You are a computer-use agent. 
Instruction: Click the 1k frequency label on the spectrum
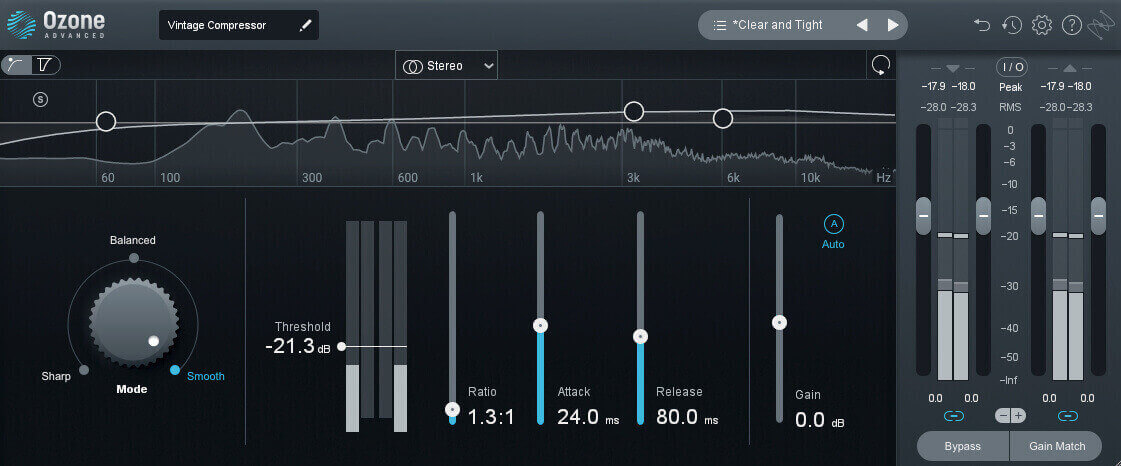tap(476, 178)
